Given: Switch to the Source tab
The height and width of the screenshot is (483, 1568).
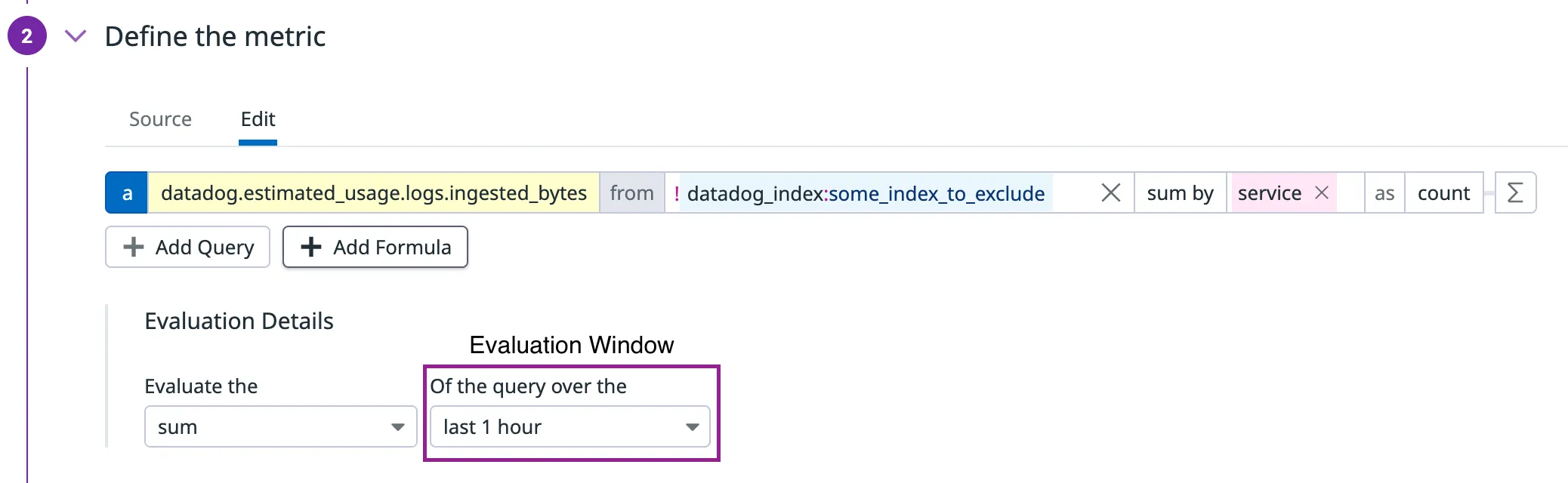Looking at the screenshot, I should pyautogui.click(x=160, y=119).
